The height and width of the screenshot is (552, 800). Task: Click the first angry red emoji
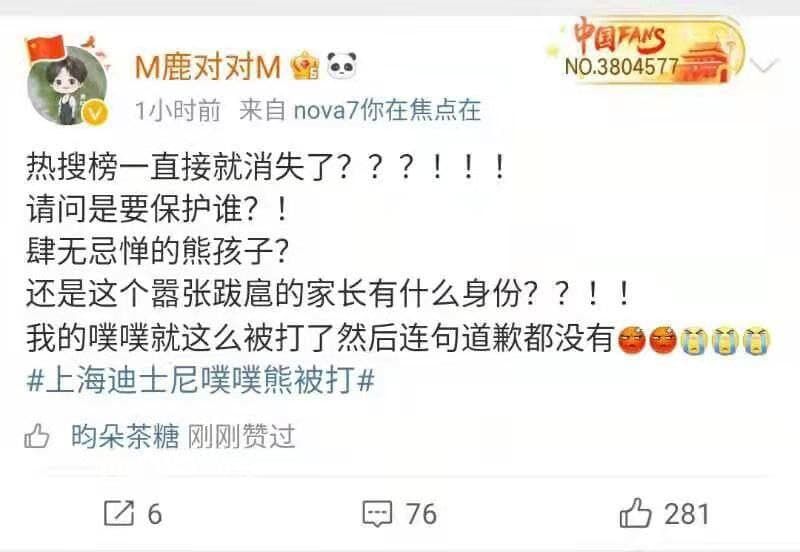pyautogui.click(x=632, y=340)
